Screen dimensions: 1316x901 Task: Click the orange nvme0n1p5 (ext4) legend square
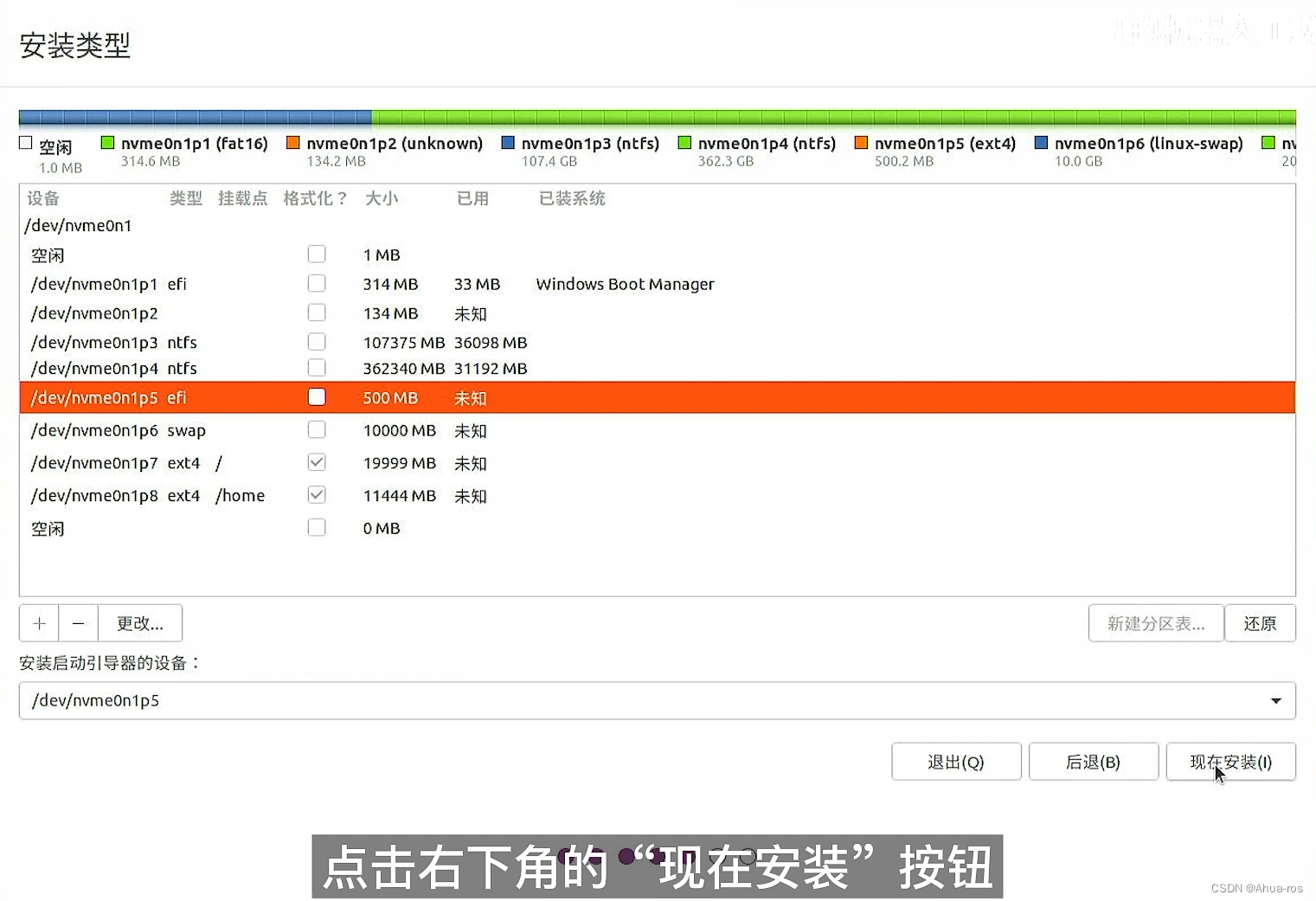click(862, 142)
